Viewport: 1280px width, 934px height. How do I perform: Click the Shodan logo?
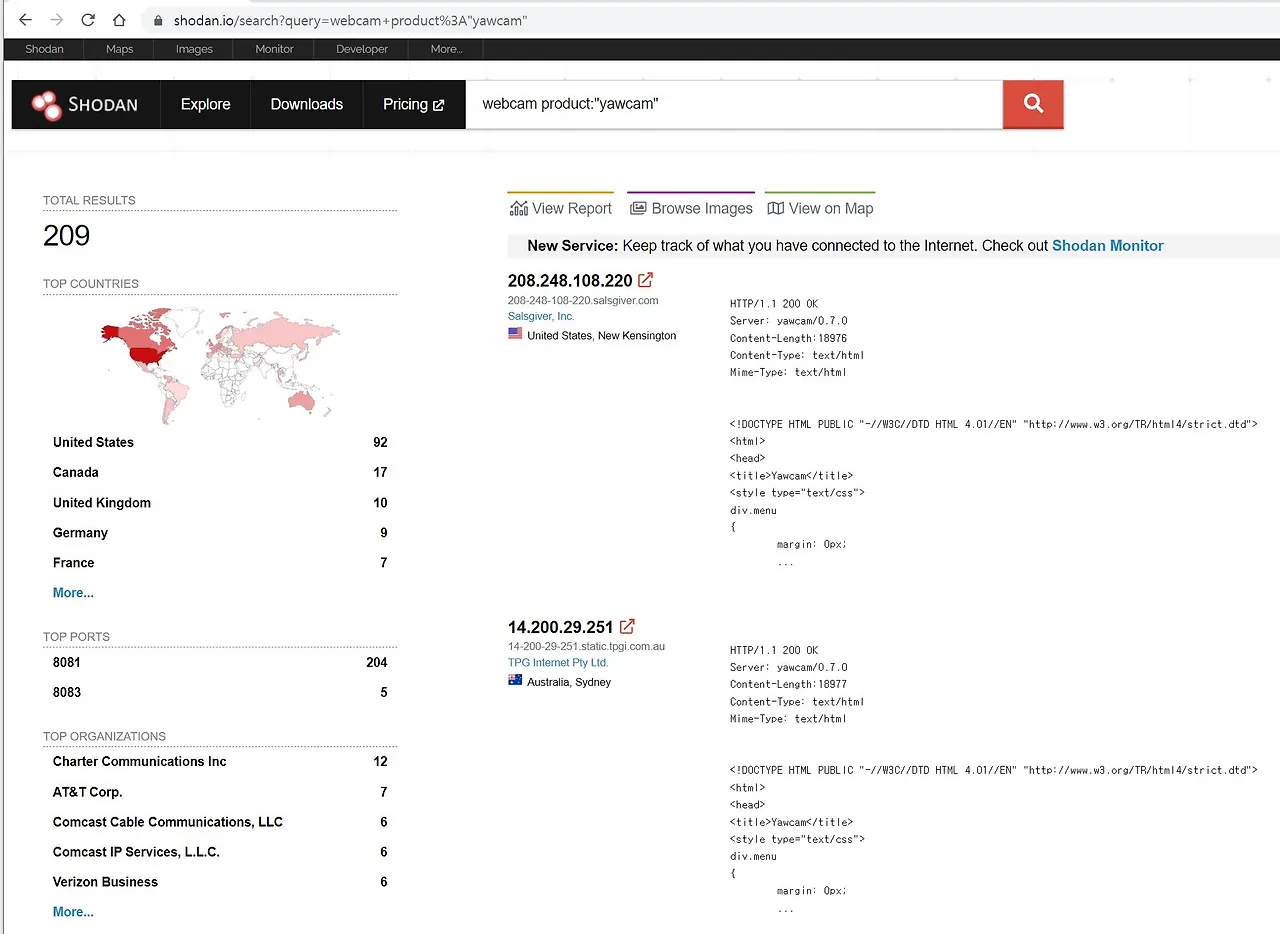coord(85,105)
